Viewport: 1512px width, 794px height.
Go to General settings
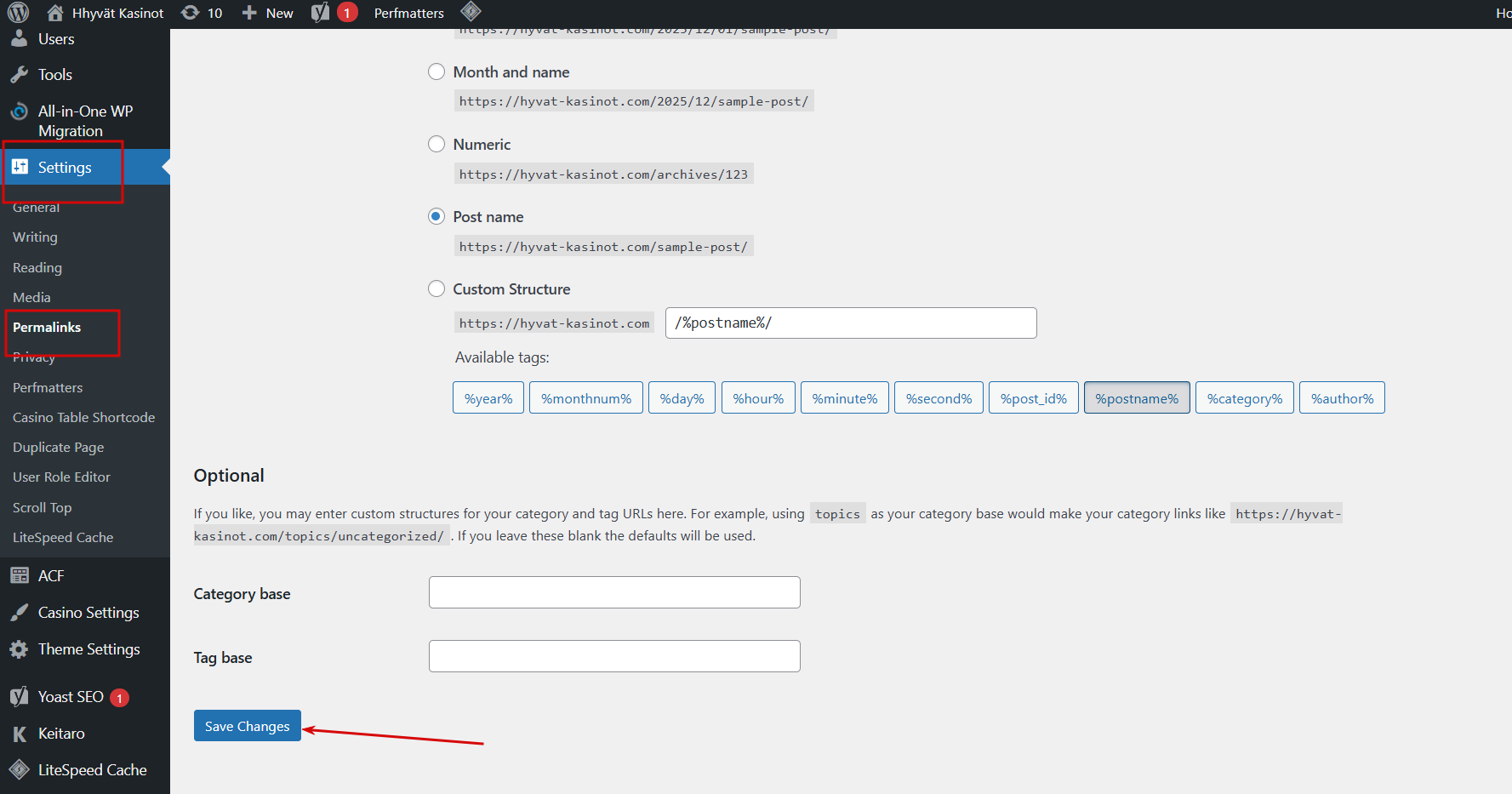pyautogui.click(x=36, y=207)
